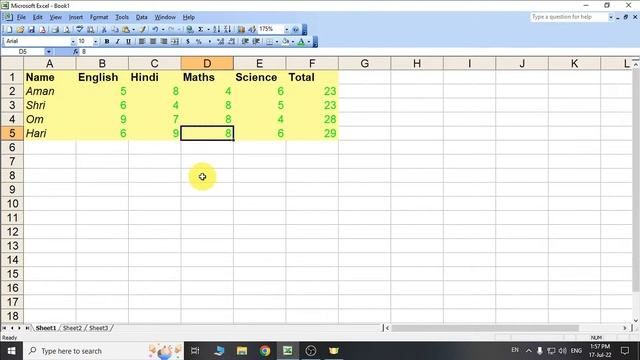Open the Zoom dropdown showing 175%
The image size is (640, 360).
(x=287, y=29)
